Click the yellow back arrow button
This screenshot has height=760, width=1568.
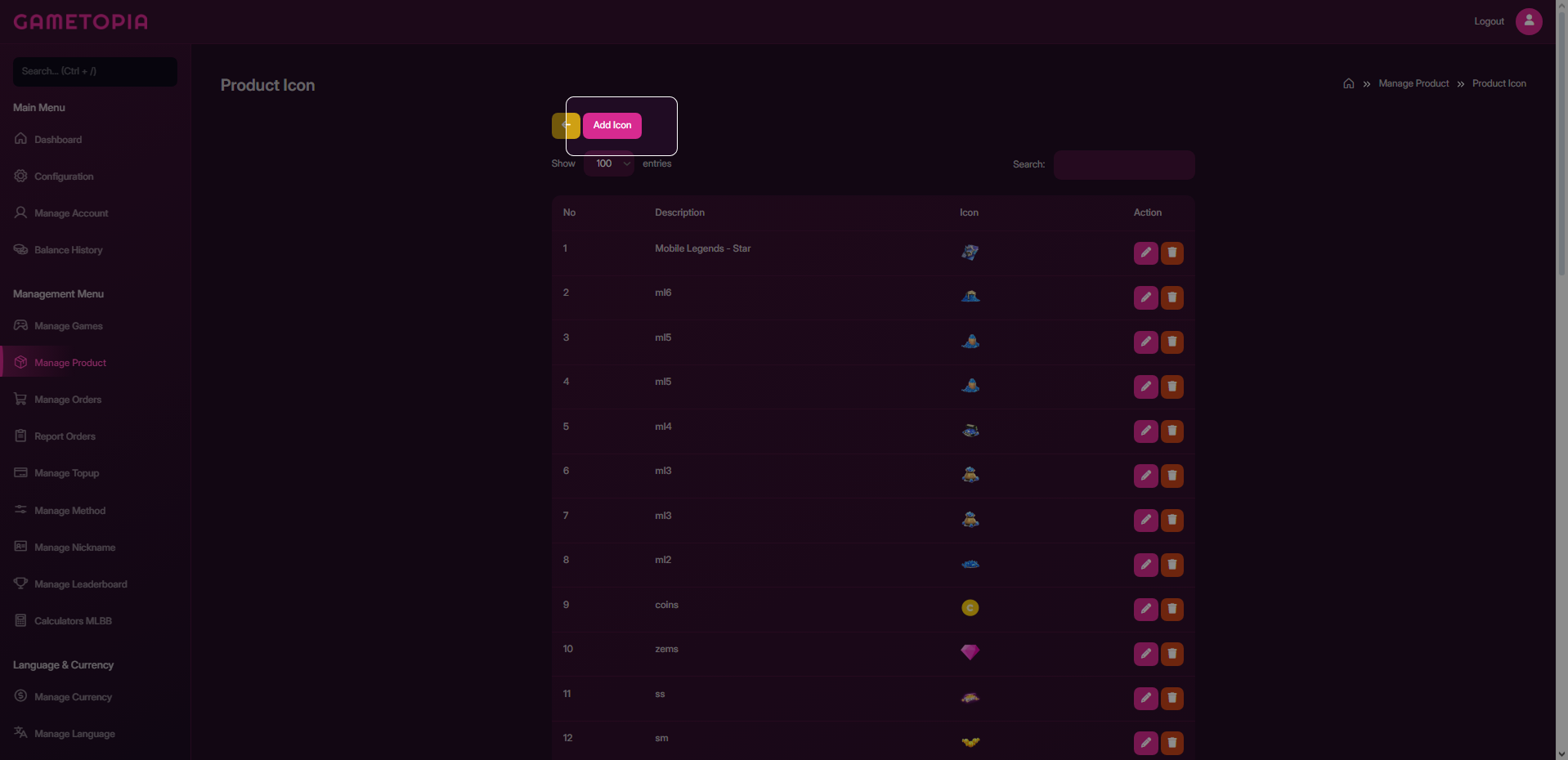point(566,126)
